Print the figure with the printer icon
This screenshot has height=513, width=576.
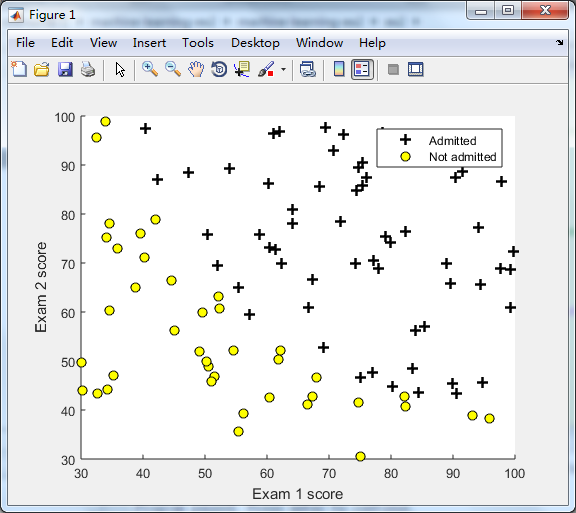pos(88,69)
